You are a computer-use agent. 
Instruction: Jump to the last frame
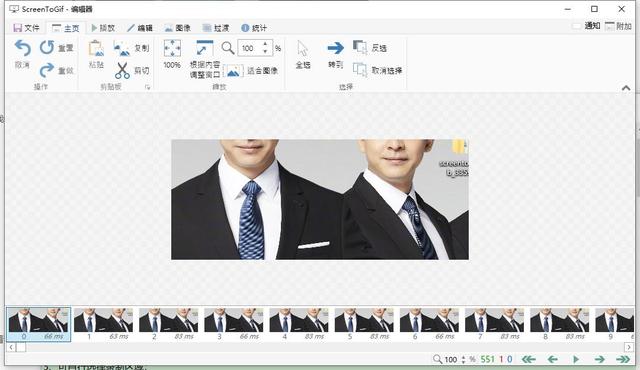[x=623, y=359]
